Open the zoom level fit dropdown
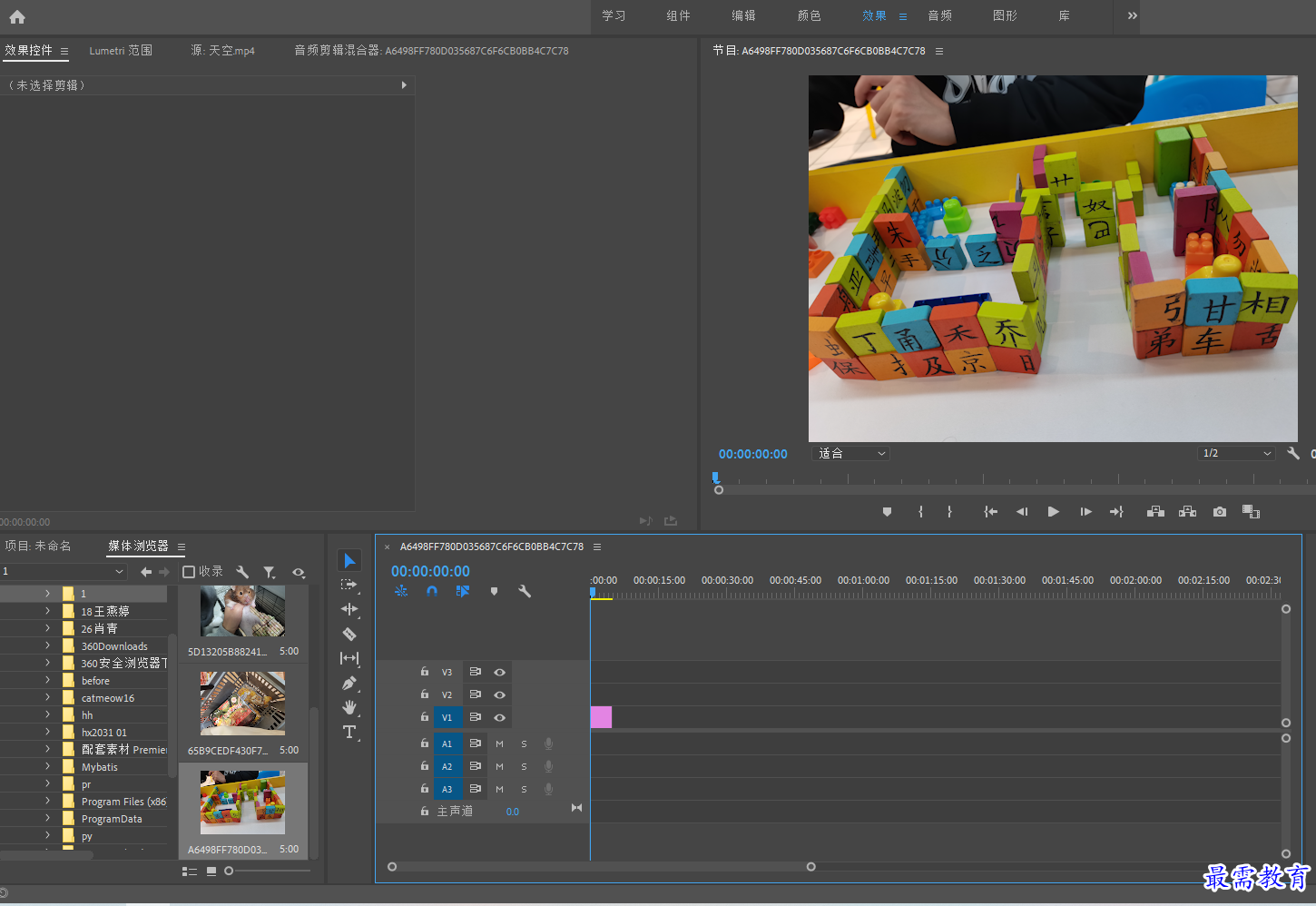Image resolution: width=1316 pixels, height=906 pixels. pos(851,453)
